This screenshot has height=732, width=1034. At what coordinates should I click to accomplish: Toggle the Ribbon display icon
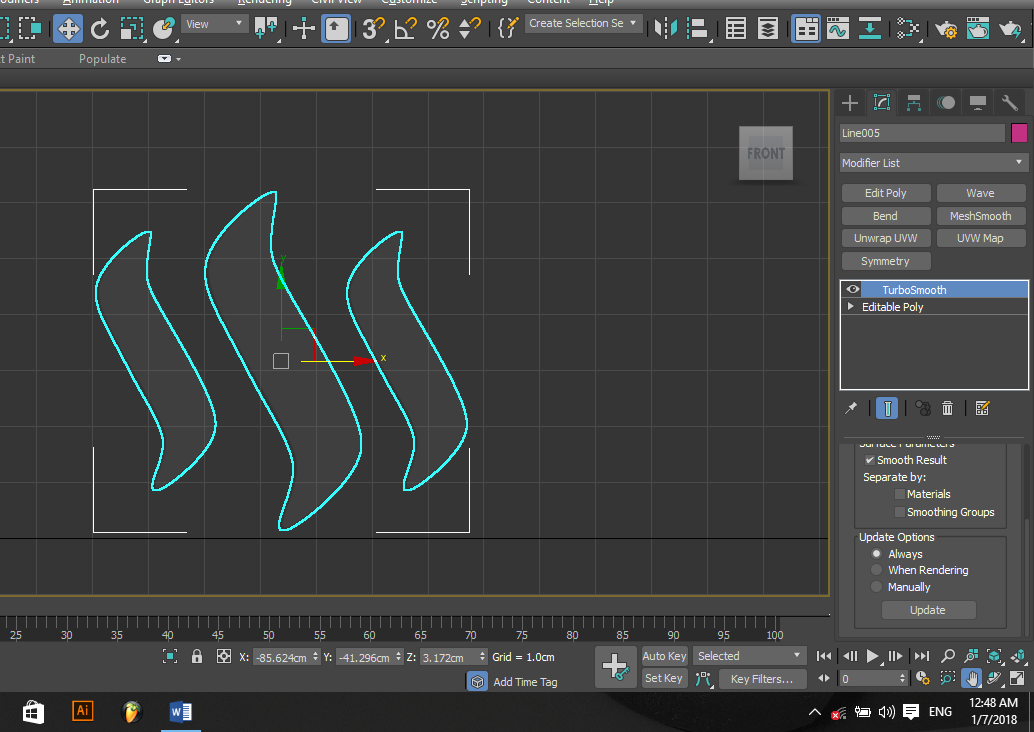point(806,28)
